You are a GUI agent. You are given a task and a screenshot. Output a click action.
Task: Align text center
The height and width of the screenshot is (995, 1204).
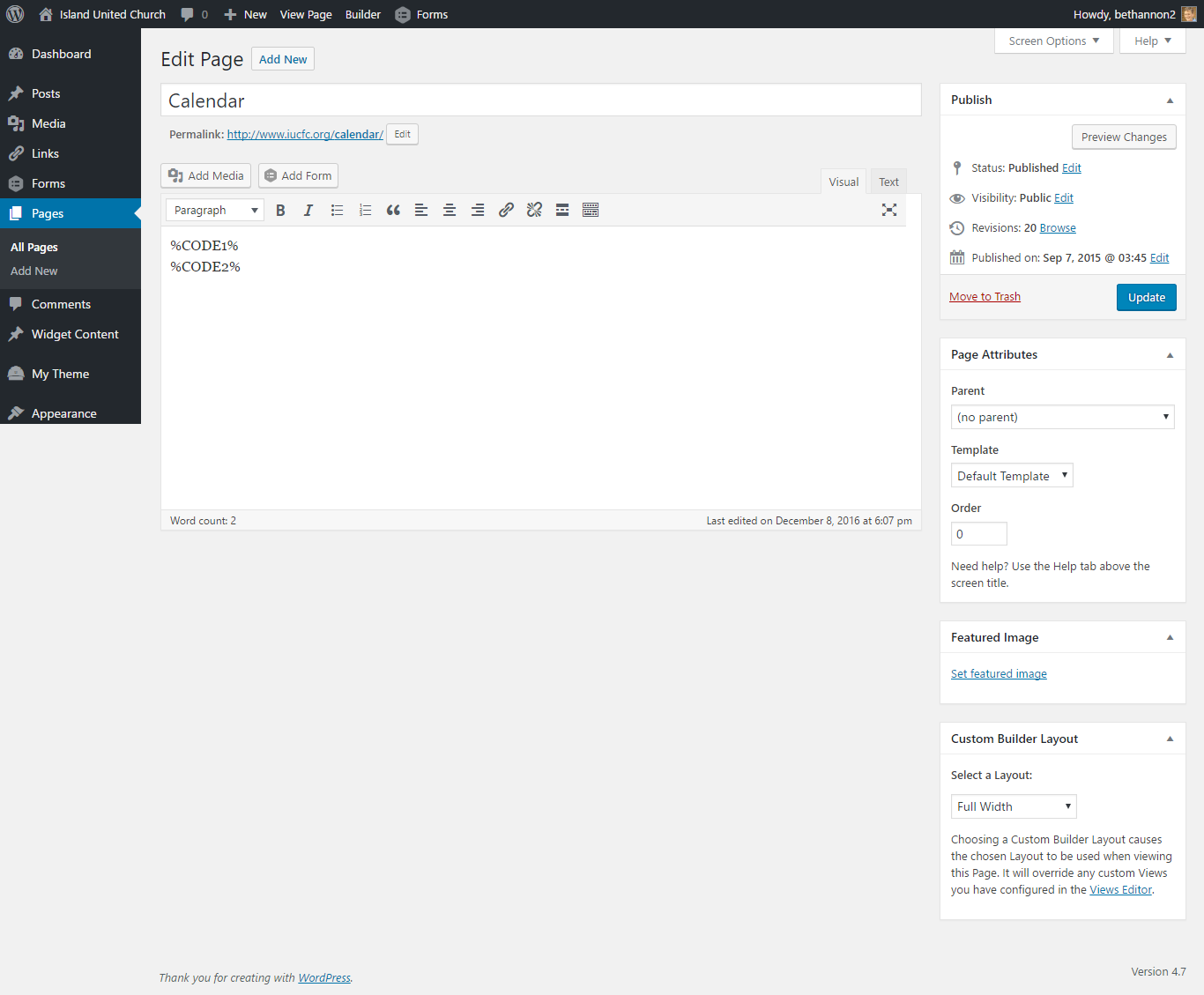450,210
